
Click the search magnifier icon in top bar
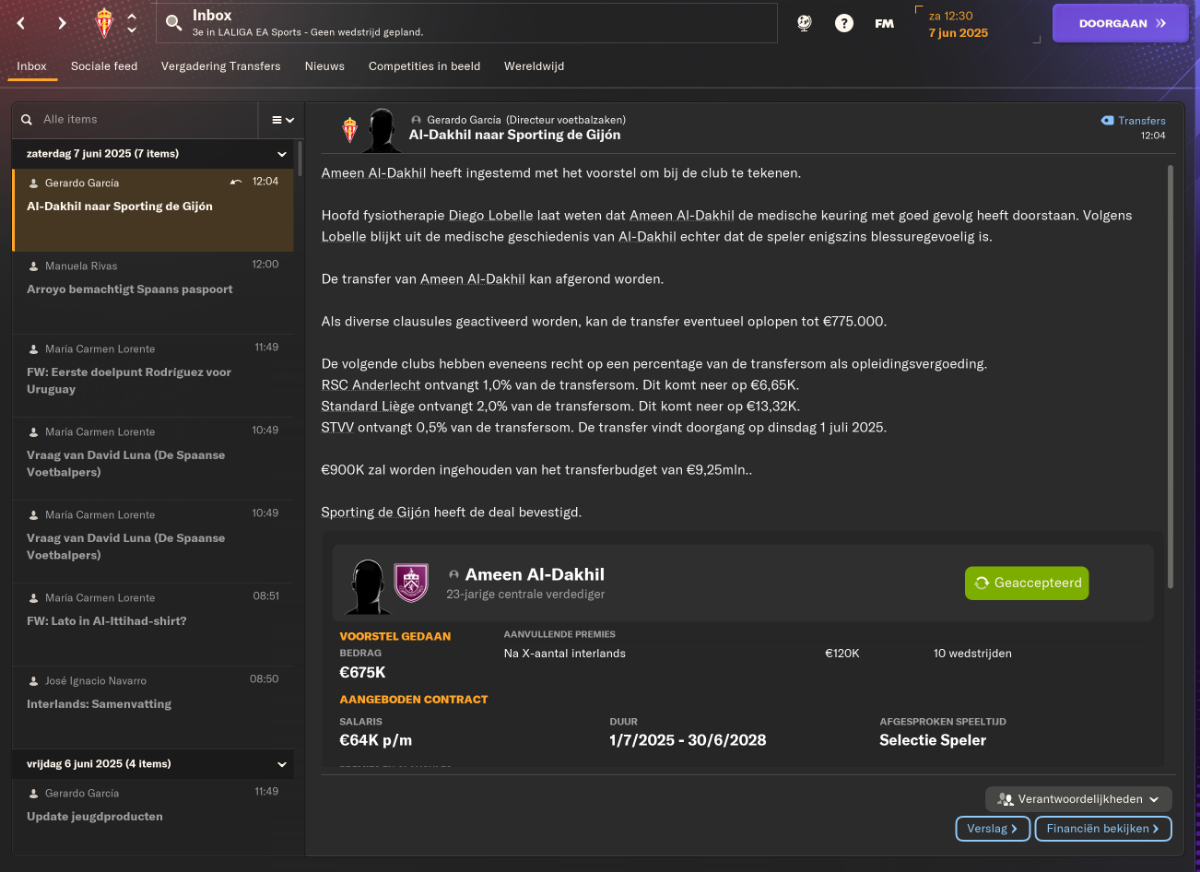coord(174,23)
